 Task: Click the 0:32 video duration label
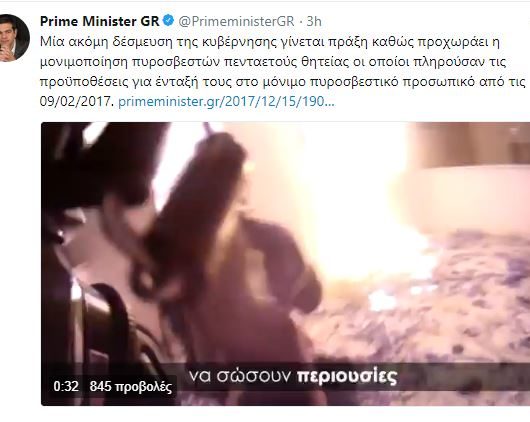tap(66, 386)
